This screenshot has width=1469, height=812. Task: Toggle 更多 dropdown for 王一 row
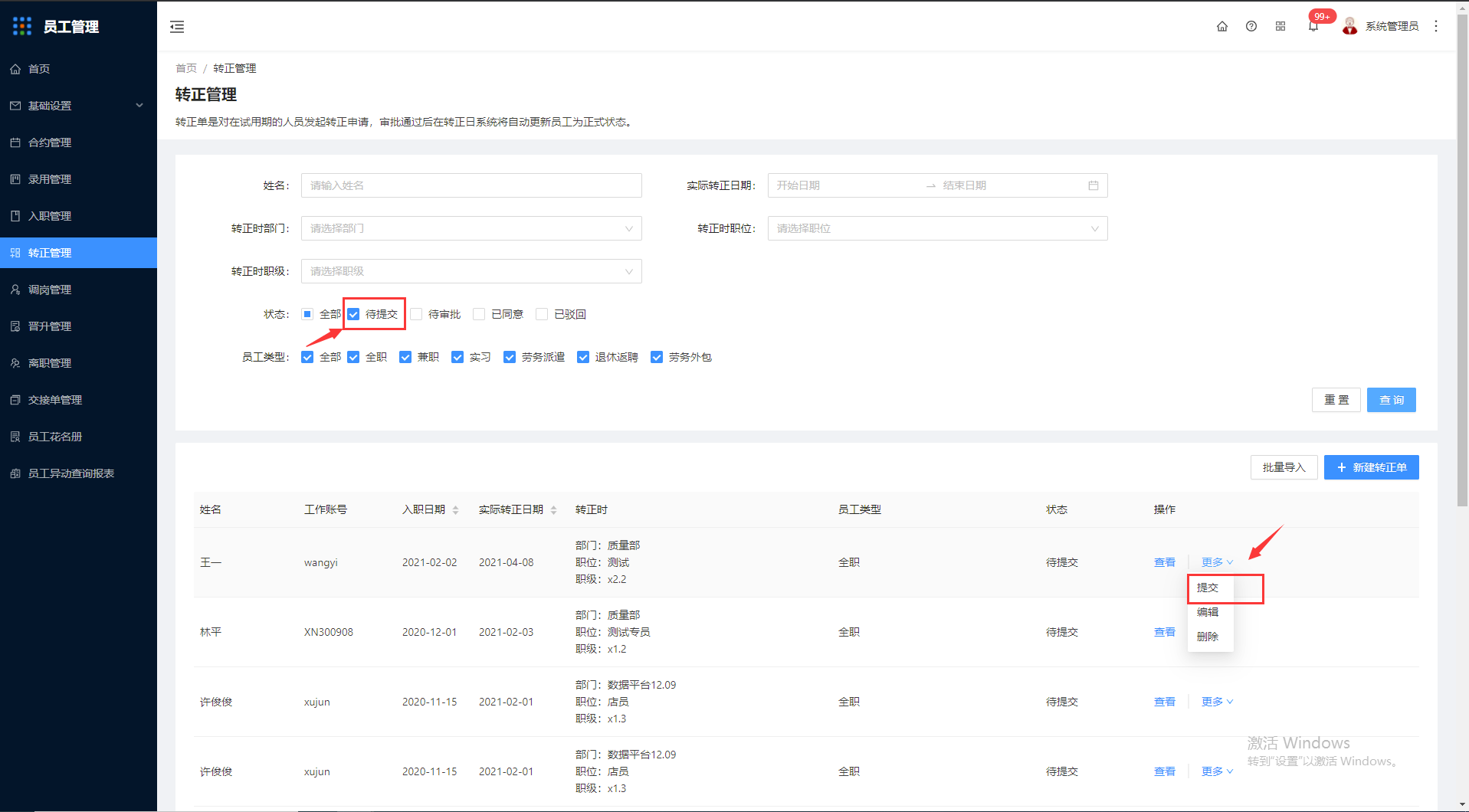[x=1217, y=562]
